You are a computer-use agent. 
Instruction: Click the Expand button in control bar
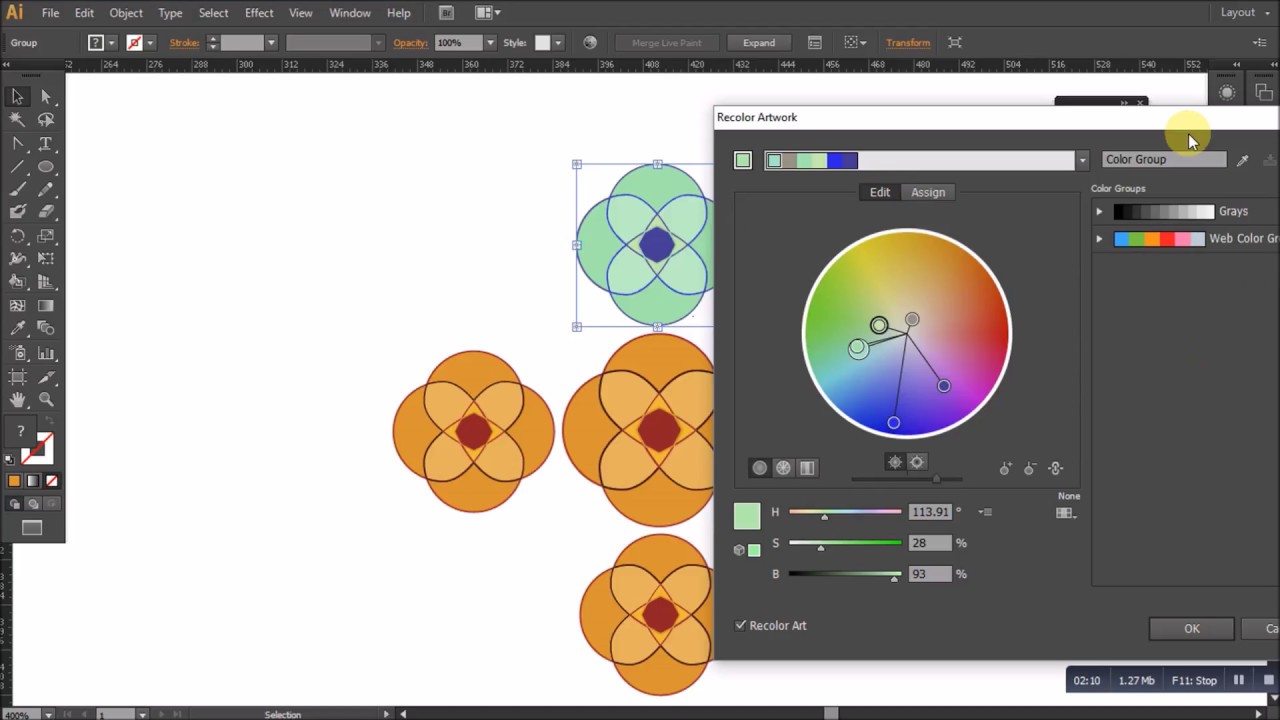(x=759, y=43)
